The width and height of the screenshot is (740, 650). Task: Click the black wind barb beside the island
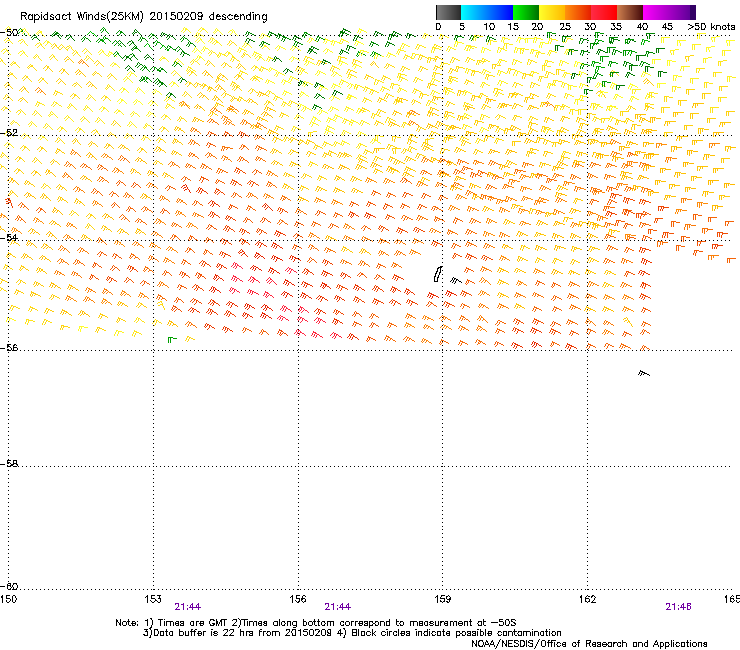[456, 280]
